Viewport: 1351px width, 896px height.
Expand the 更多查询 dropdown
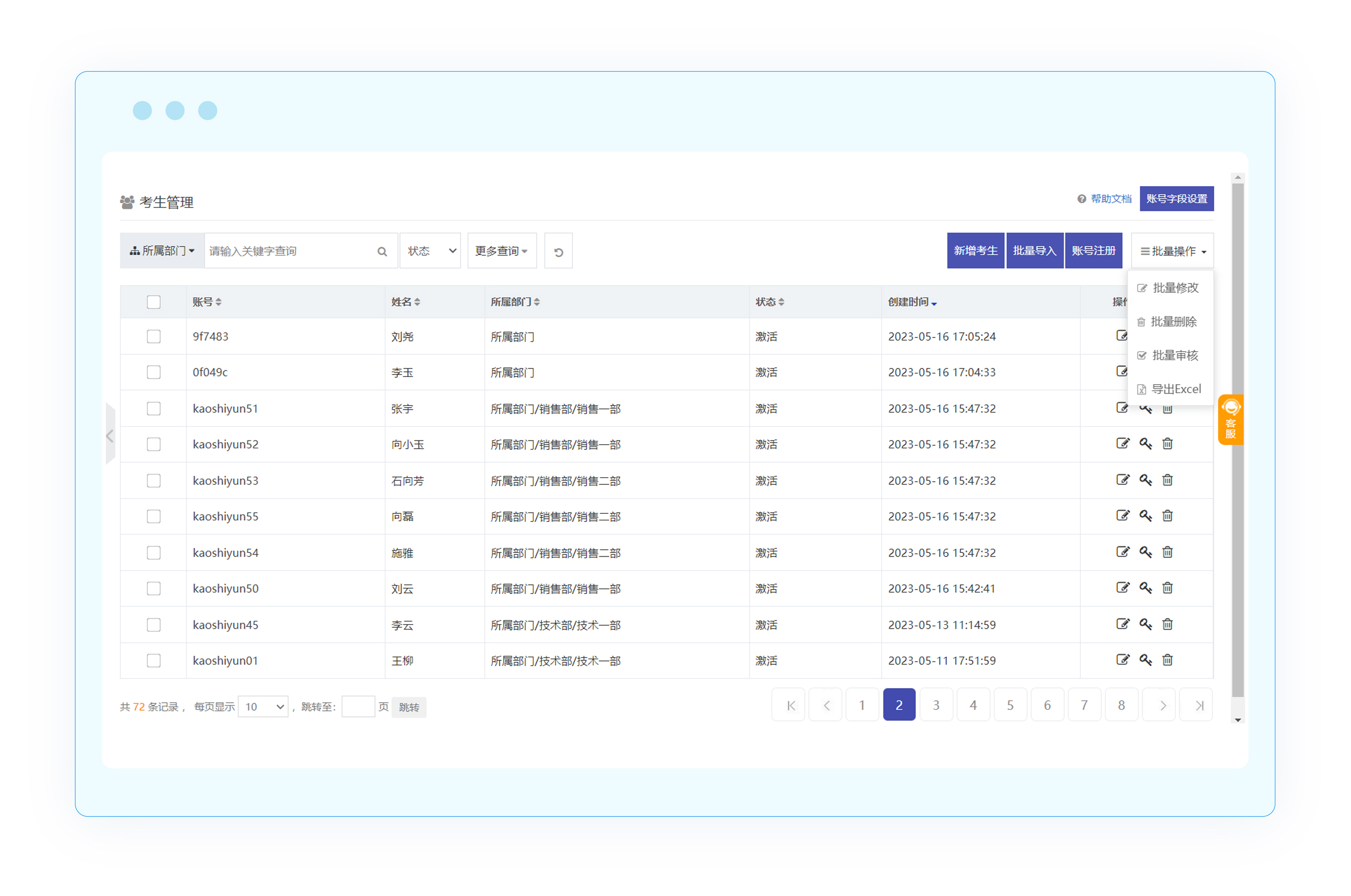[x=501, y=251]
